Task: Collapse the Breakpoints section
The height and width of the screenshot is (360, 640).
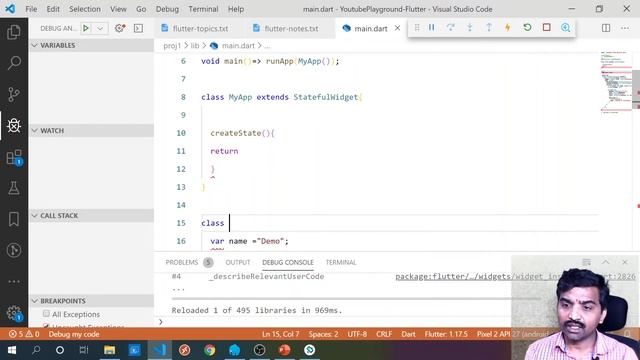Action: click(x=91, y=301)
